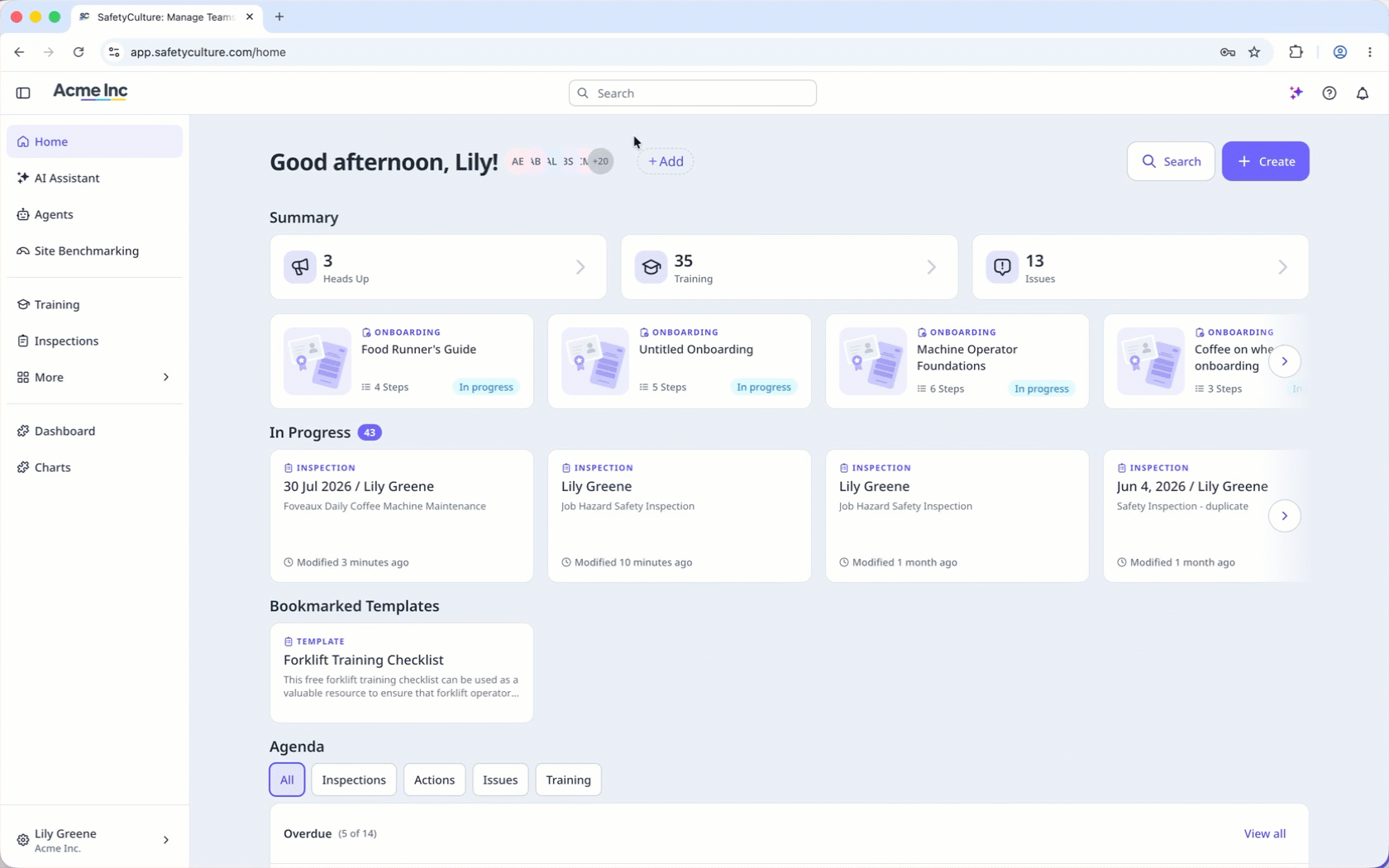Click the AE user avatar

518,161
